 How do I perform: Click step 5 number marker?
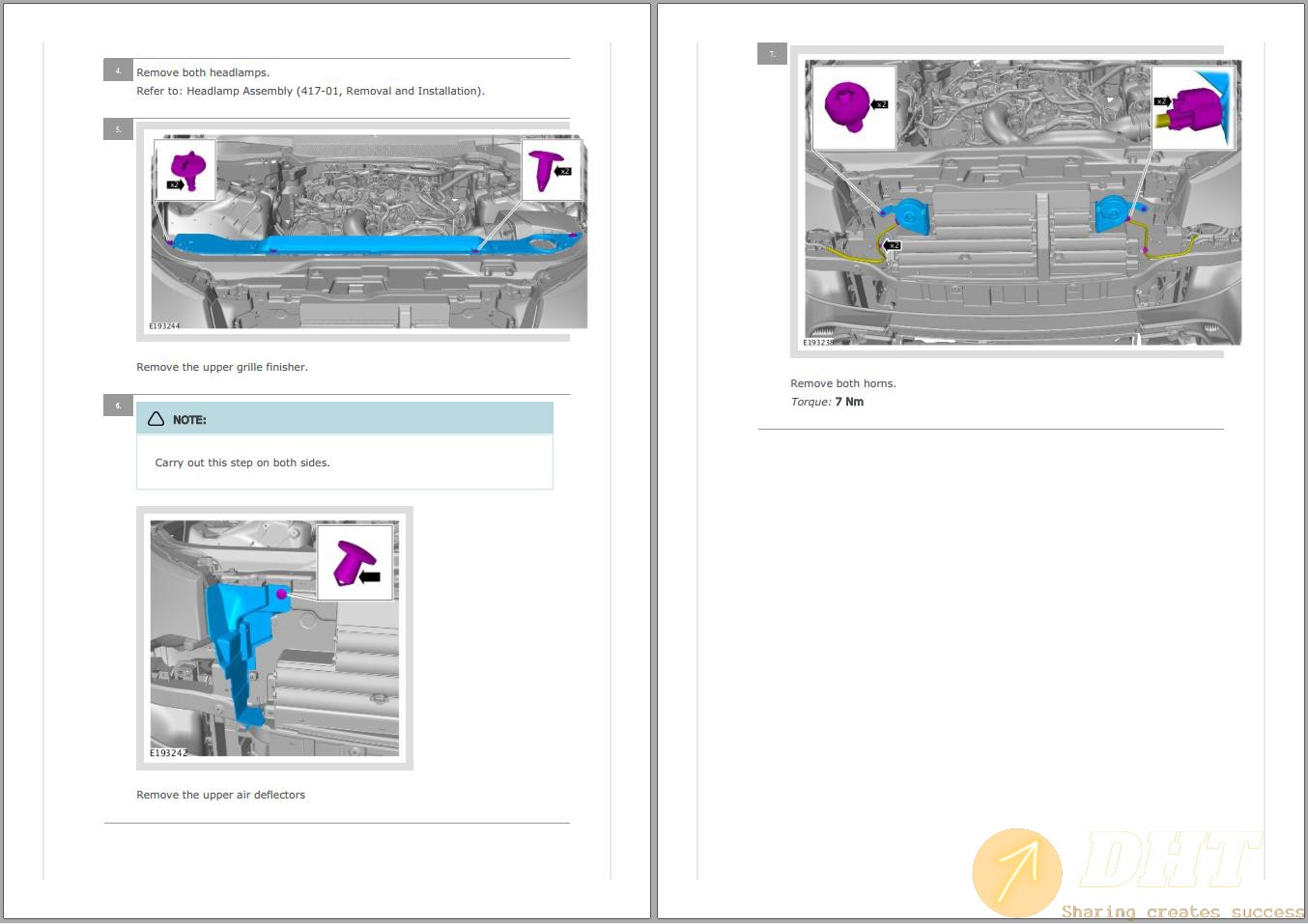tap(118, 129)
